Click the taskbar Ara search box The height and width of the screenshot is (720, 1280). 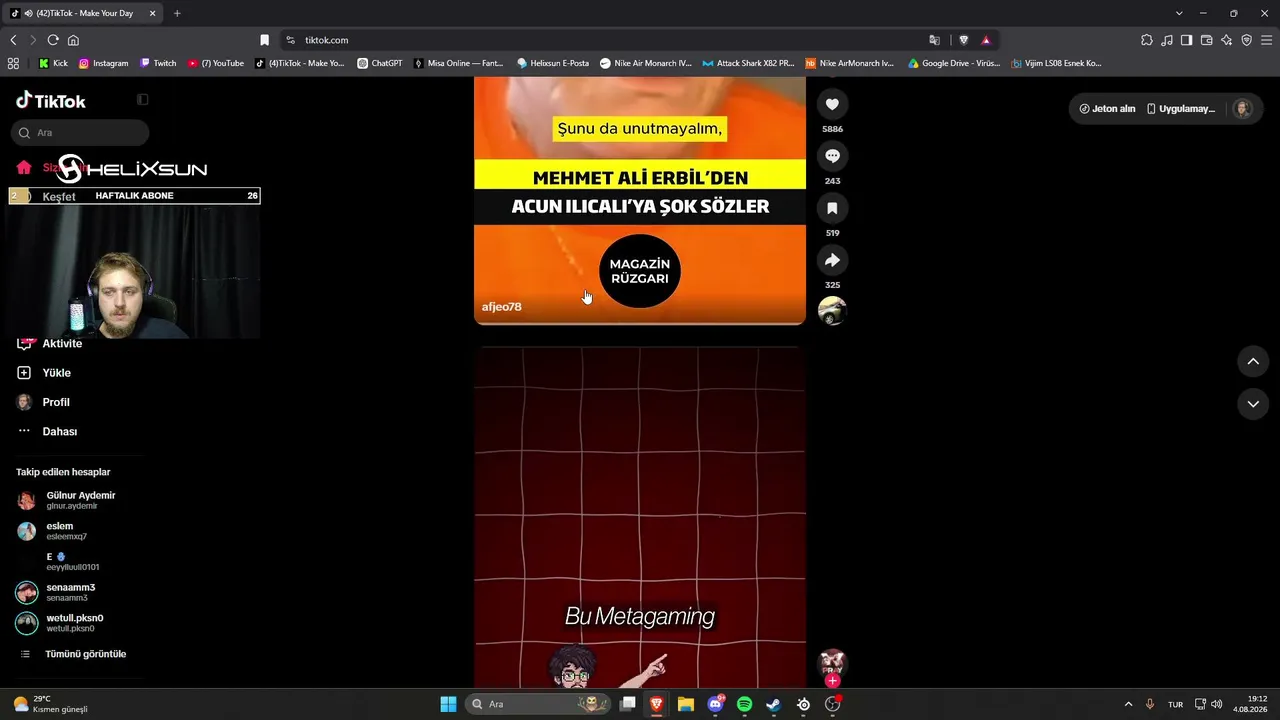pyautogui.click(x=539, y=704)
